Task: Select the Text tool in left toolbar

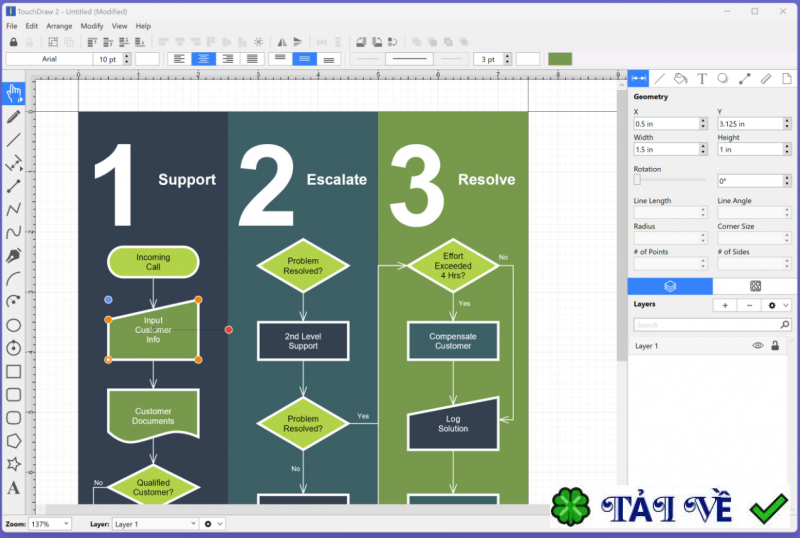Action: tap(14, 488)
